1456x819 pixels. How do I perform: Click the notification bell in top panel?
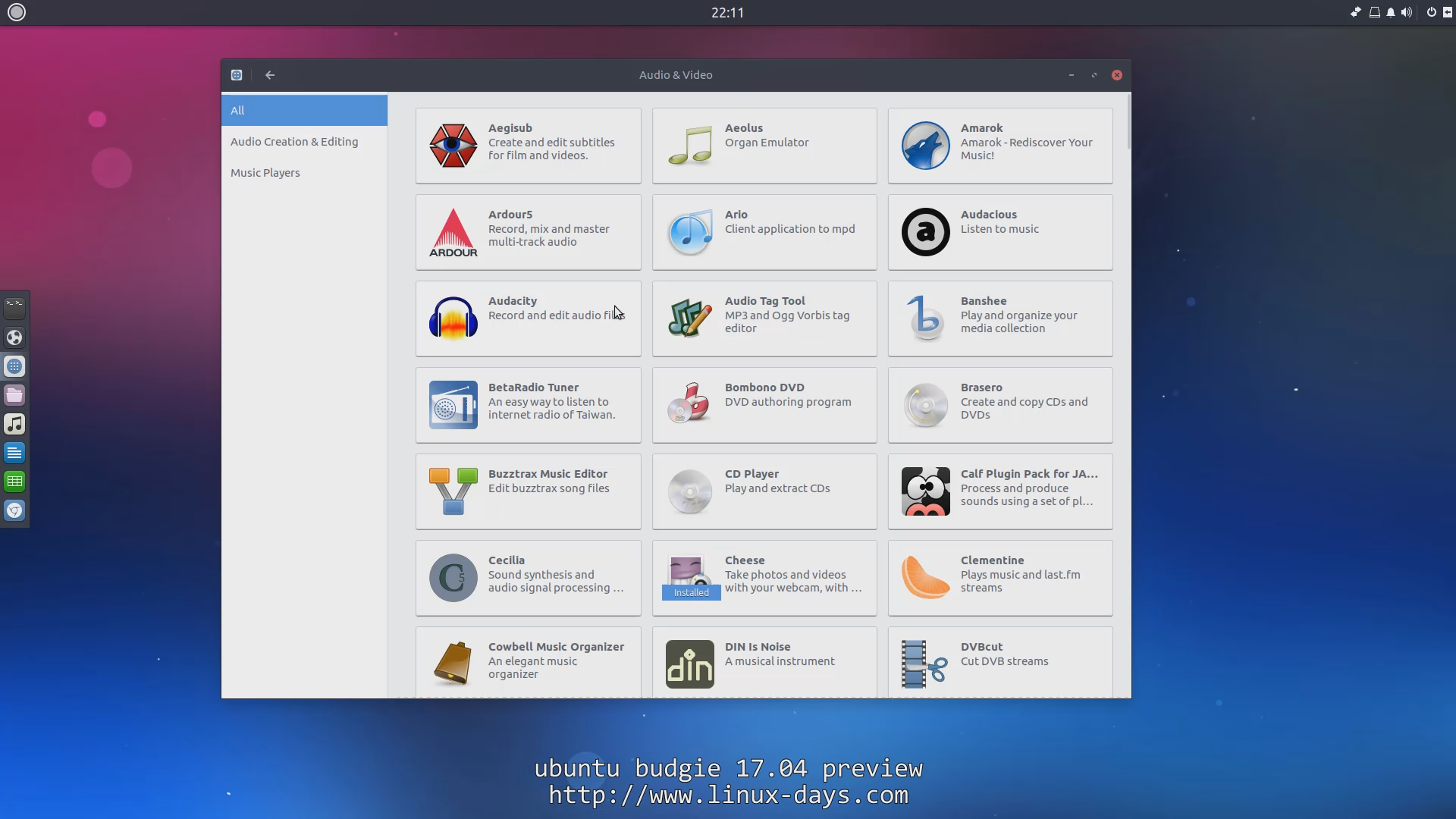[1391, 12]
